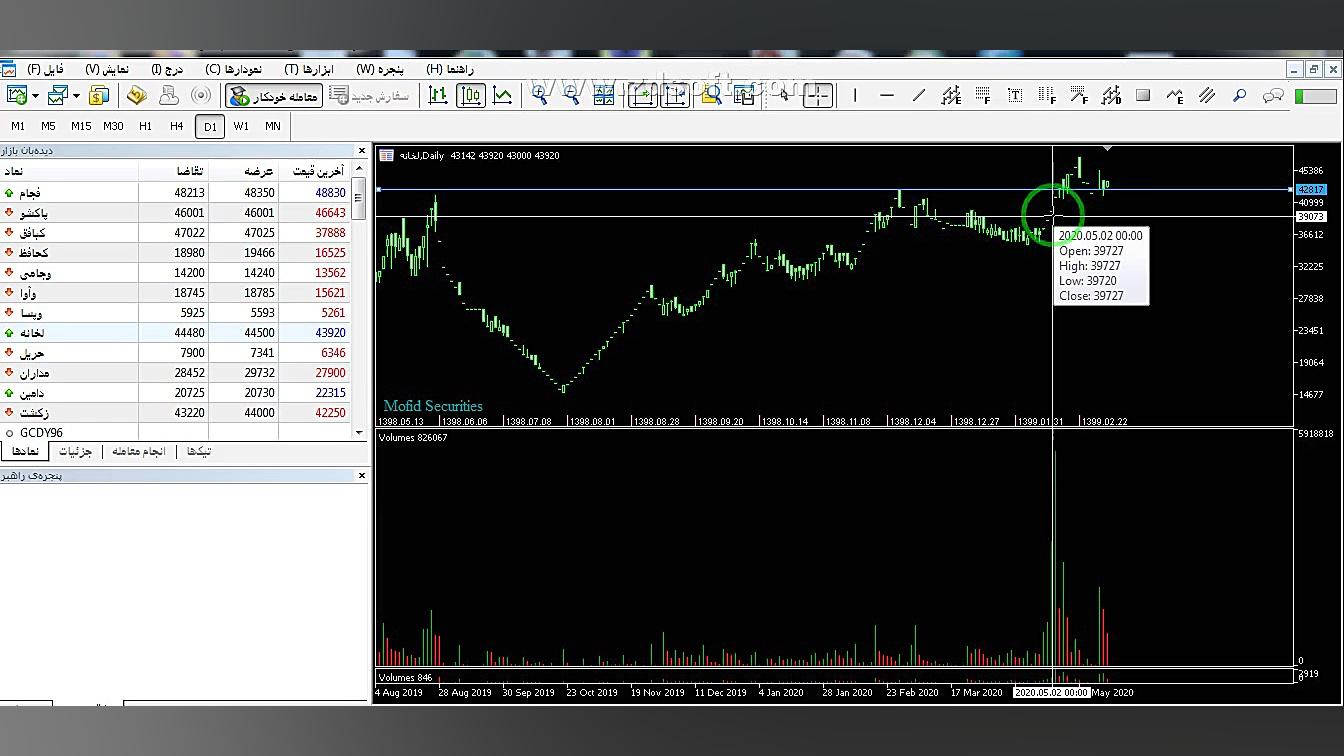Select the لخابه symbol row
The width and height of the screenshot is (1344, 756).
point(175,332)
